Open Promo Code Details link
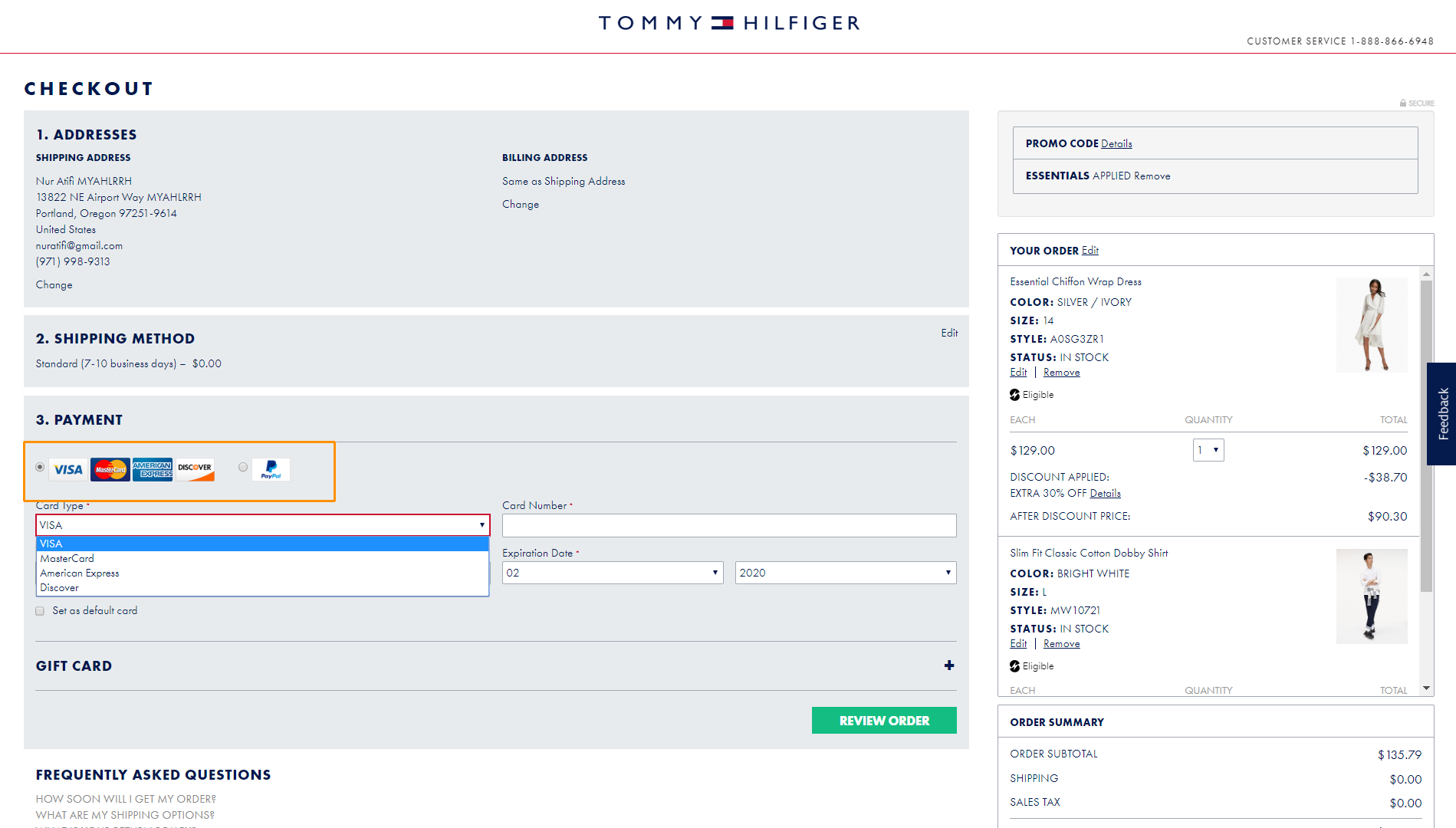 (1116, 143)
